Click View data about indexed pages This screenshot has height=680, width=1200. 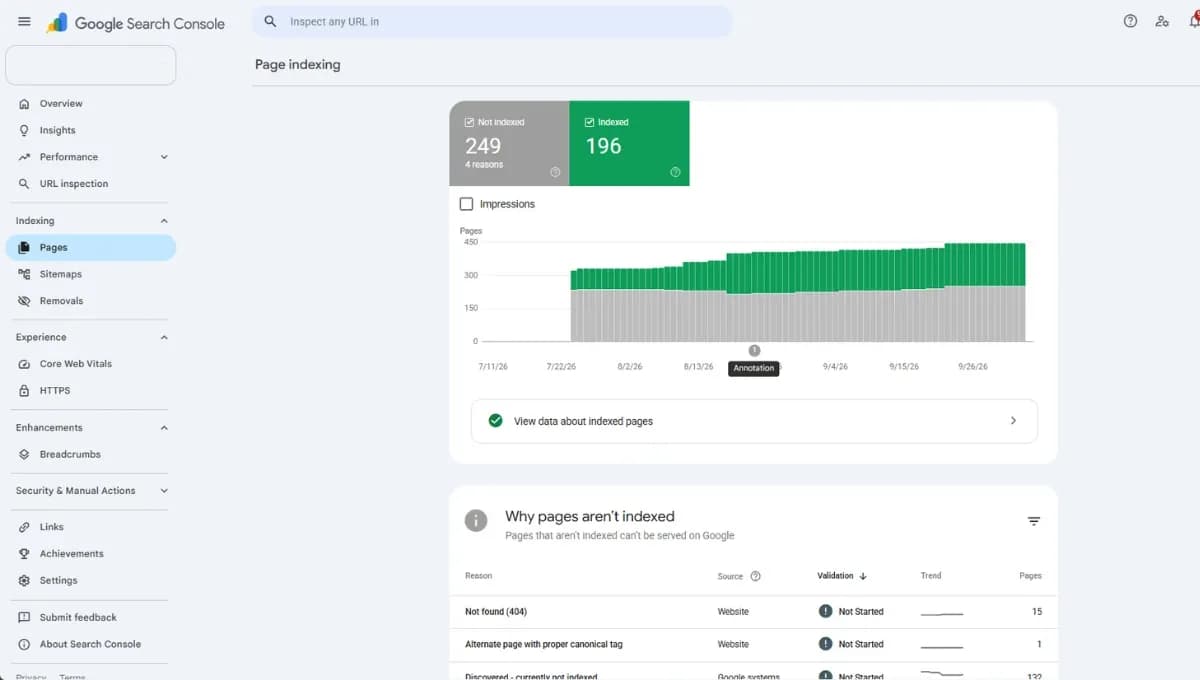[x=754, y=421]
